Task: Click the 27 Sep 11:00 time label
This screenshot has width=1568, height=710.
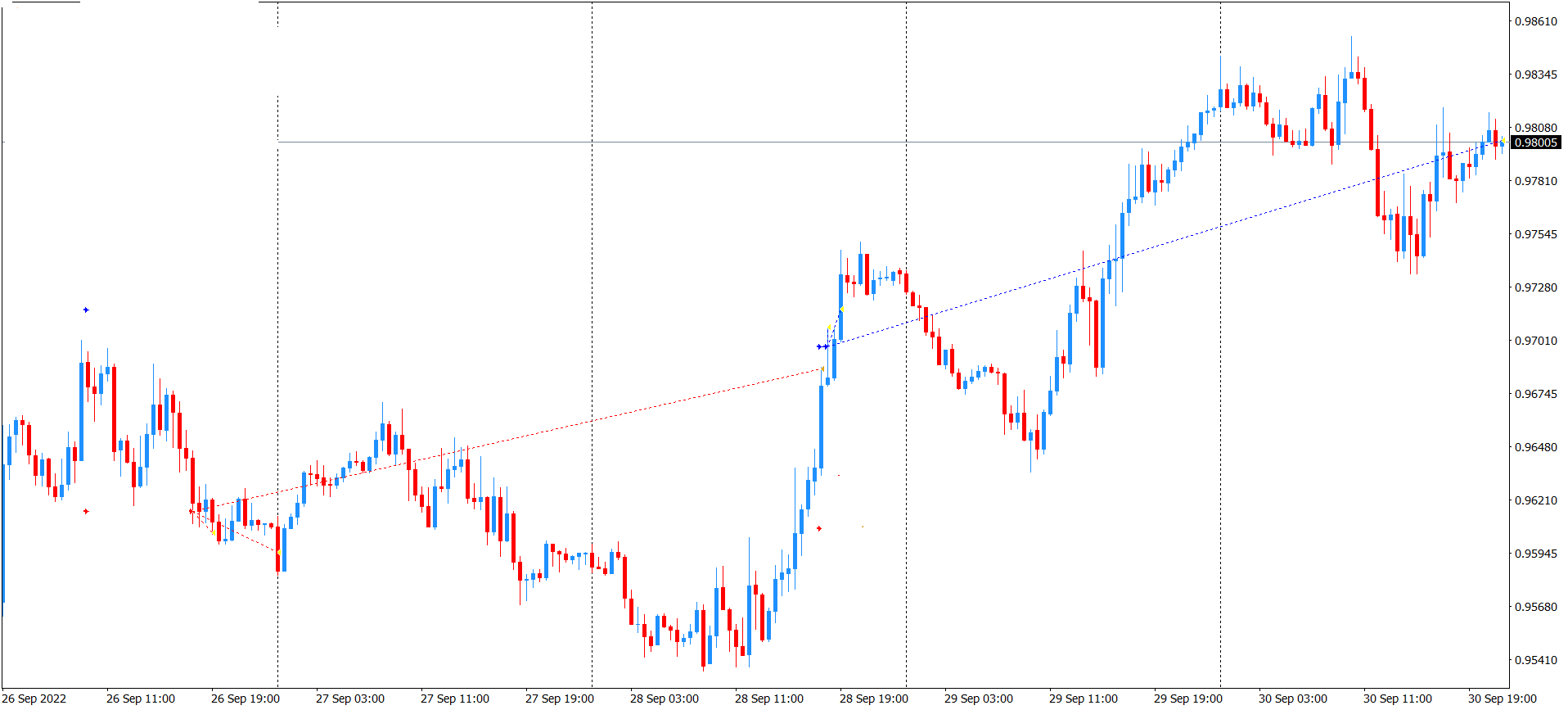Action: (x=455, y=699)
